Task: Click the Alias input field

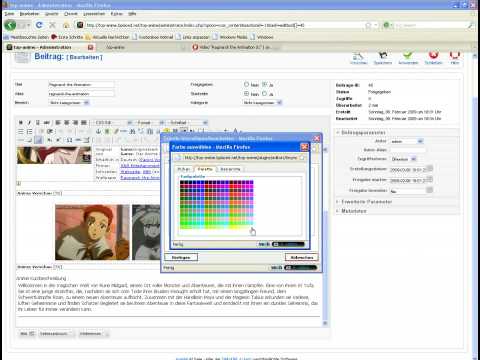Action: (81, 94)
